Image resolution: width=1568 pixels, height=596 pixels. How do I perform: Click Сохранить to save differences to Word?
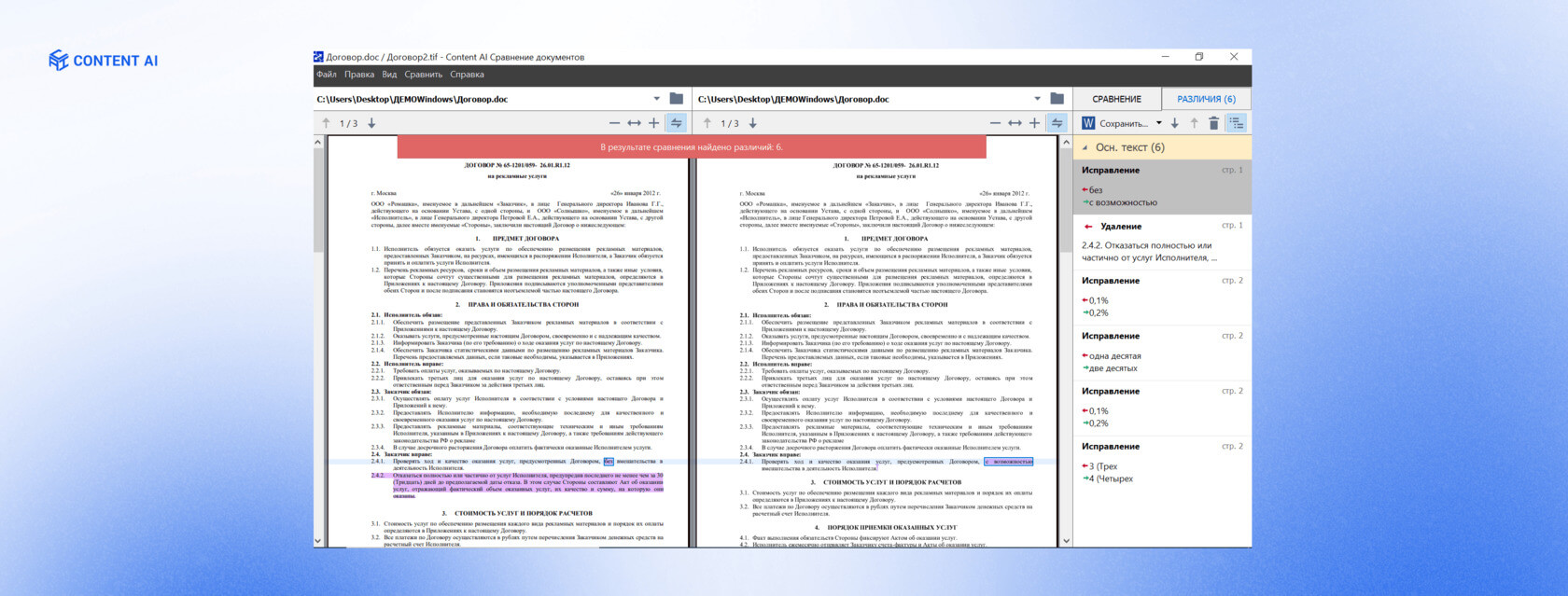(x=1114, y=123)
